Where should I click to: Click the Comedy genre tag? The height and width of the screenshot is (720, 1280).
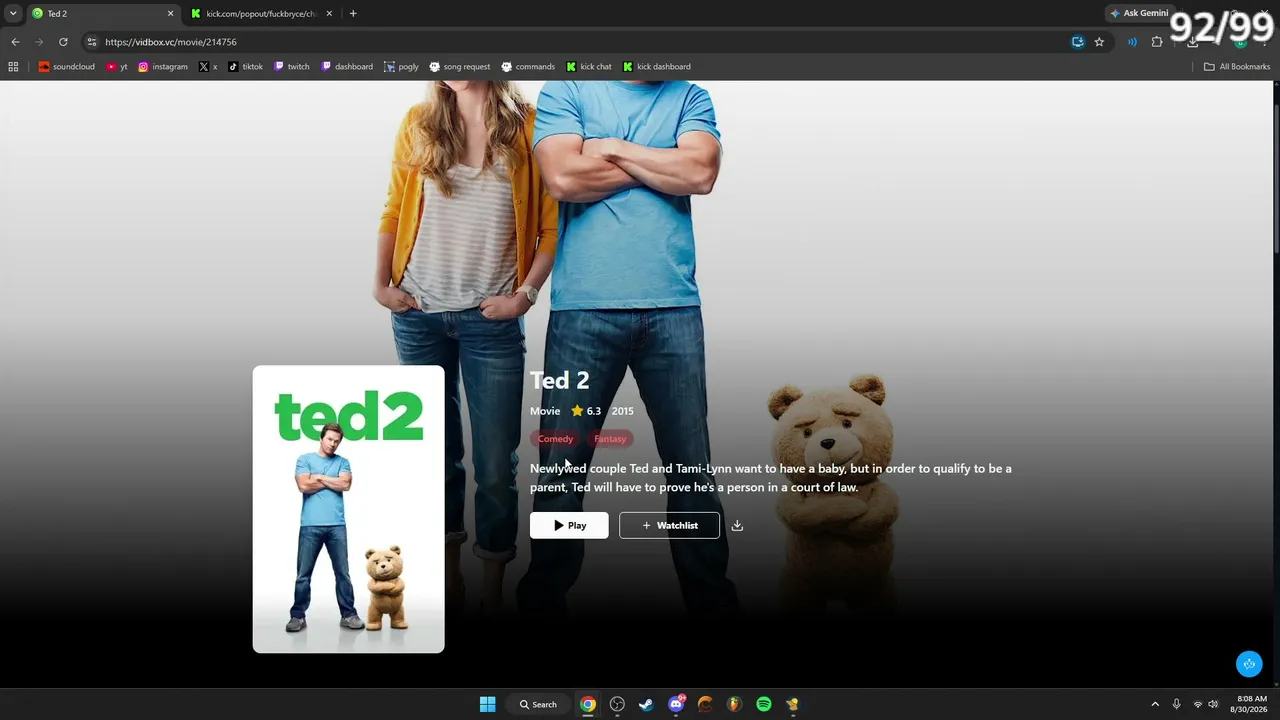(x=555, y=439)
